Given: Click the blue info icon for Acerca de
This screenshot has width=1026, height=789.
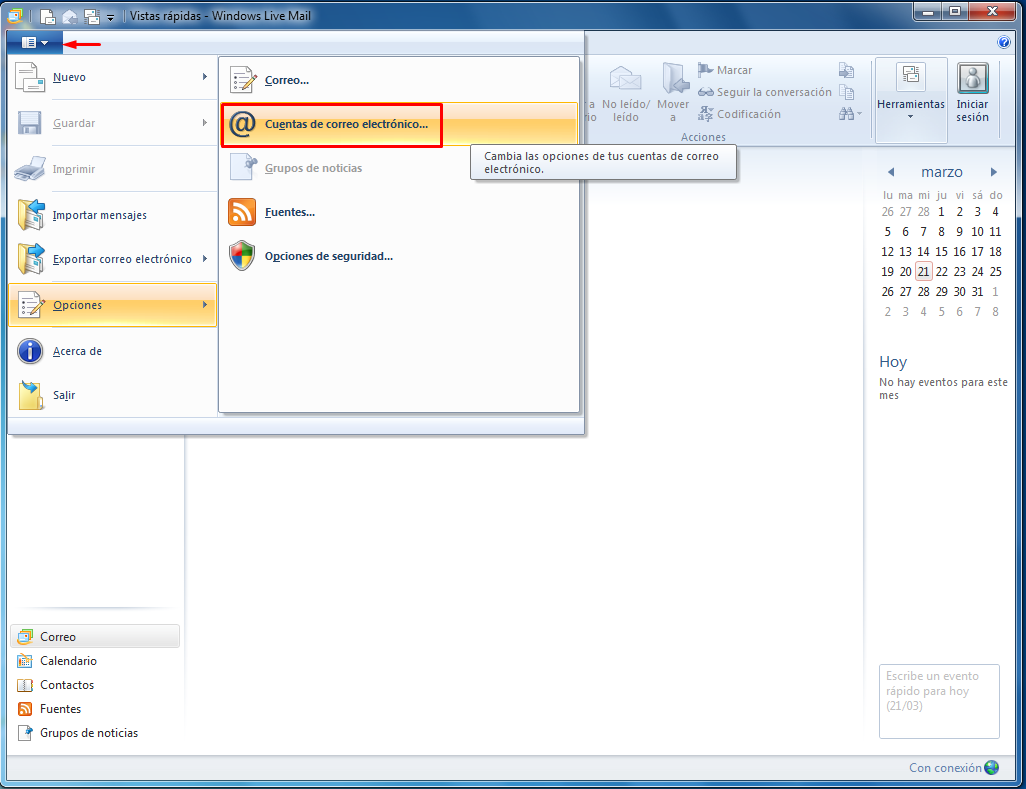Looking at the screenshot, I should [30, 351].
